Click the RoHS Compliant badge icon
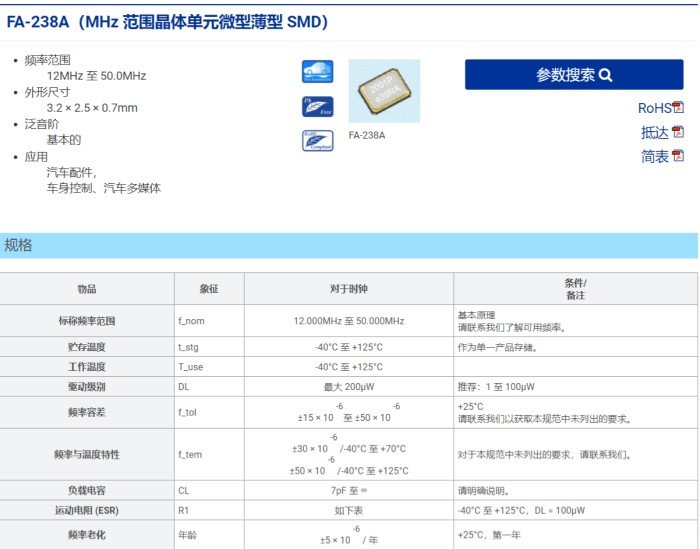 pos(317,141)
